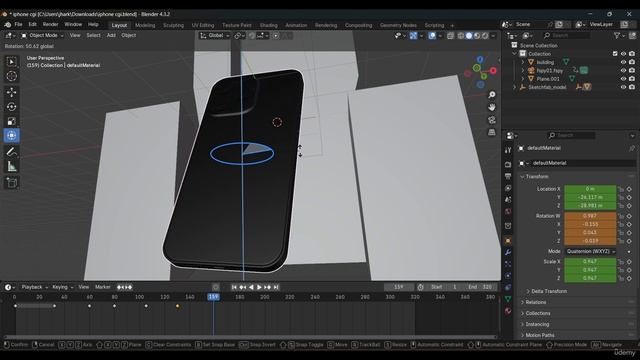The height and width of the screenshot is (360, 640).
Task: Click the orange keyframe on the timeline
Action: click(178, 306)
